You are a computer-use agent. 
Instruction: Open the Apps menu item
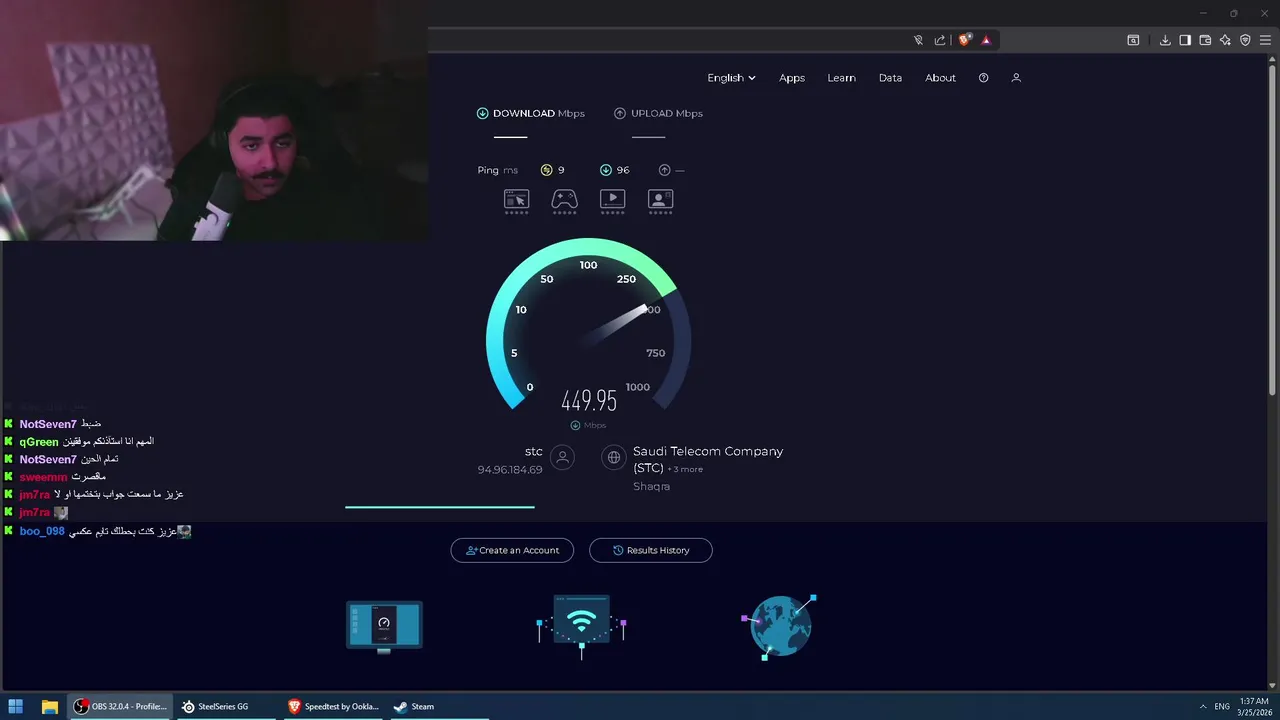792,78
